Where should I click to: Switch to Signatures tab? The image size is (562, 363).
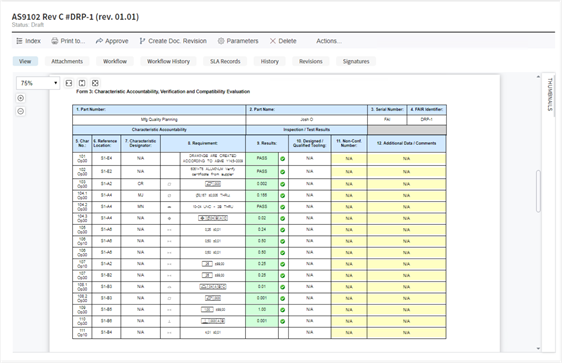(356, 61)
